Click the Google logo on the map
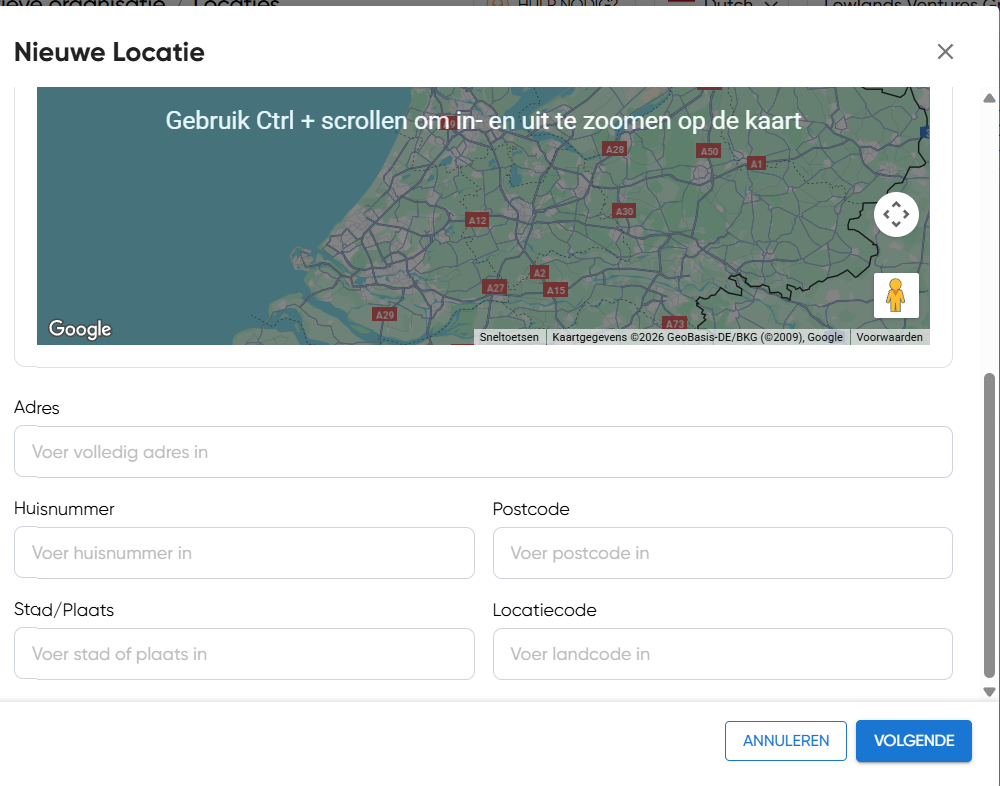 pos(80,329)
